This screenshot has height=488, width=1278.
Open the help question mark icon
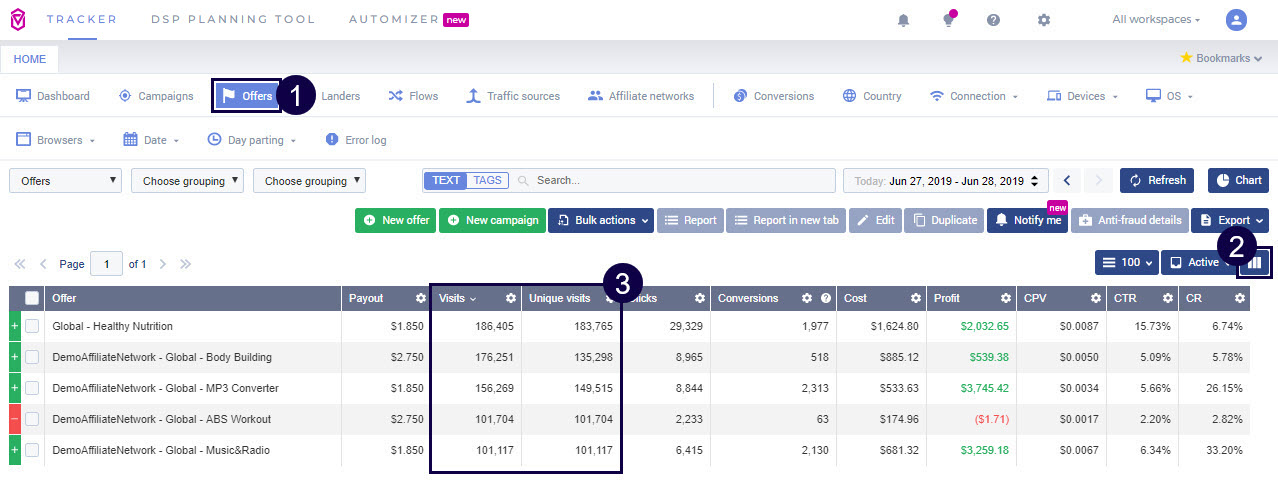[993, 20]
